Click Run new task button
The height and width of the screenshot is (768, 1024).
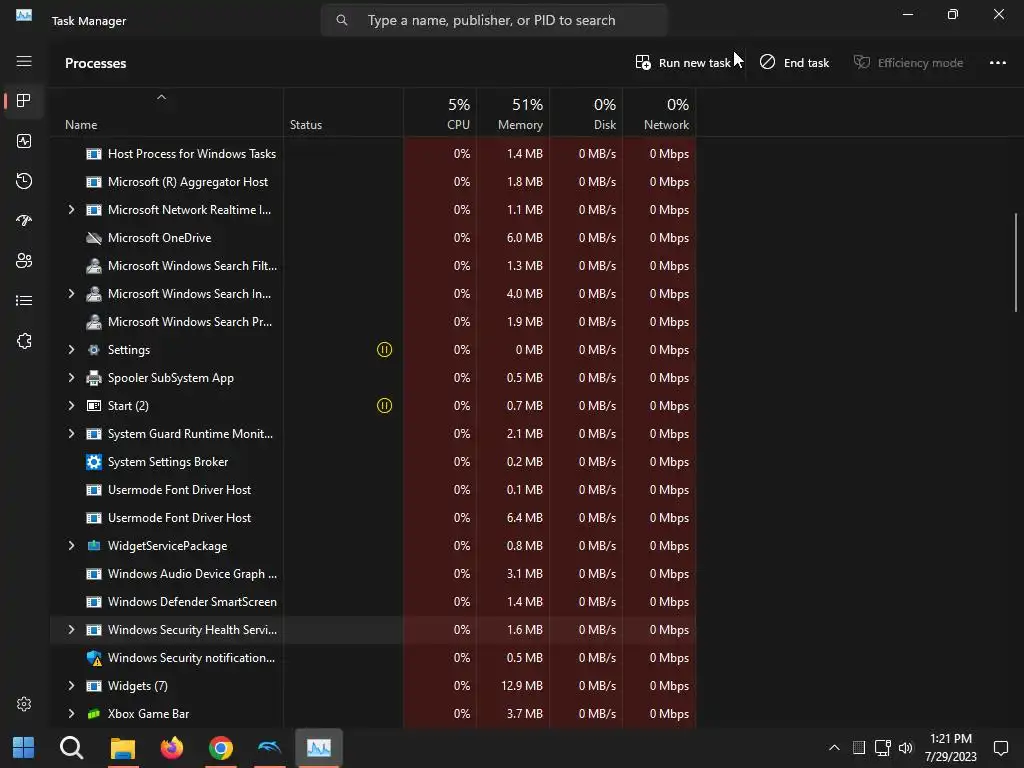pos(683,63)
